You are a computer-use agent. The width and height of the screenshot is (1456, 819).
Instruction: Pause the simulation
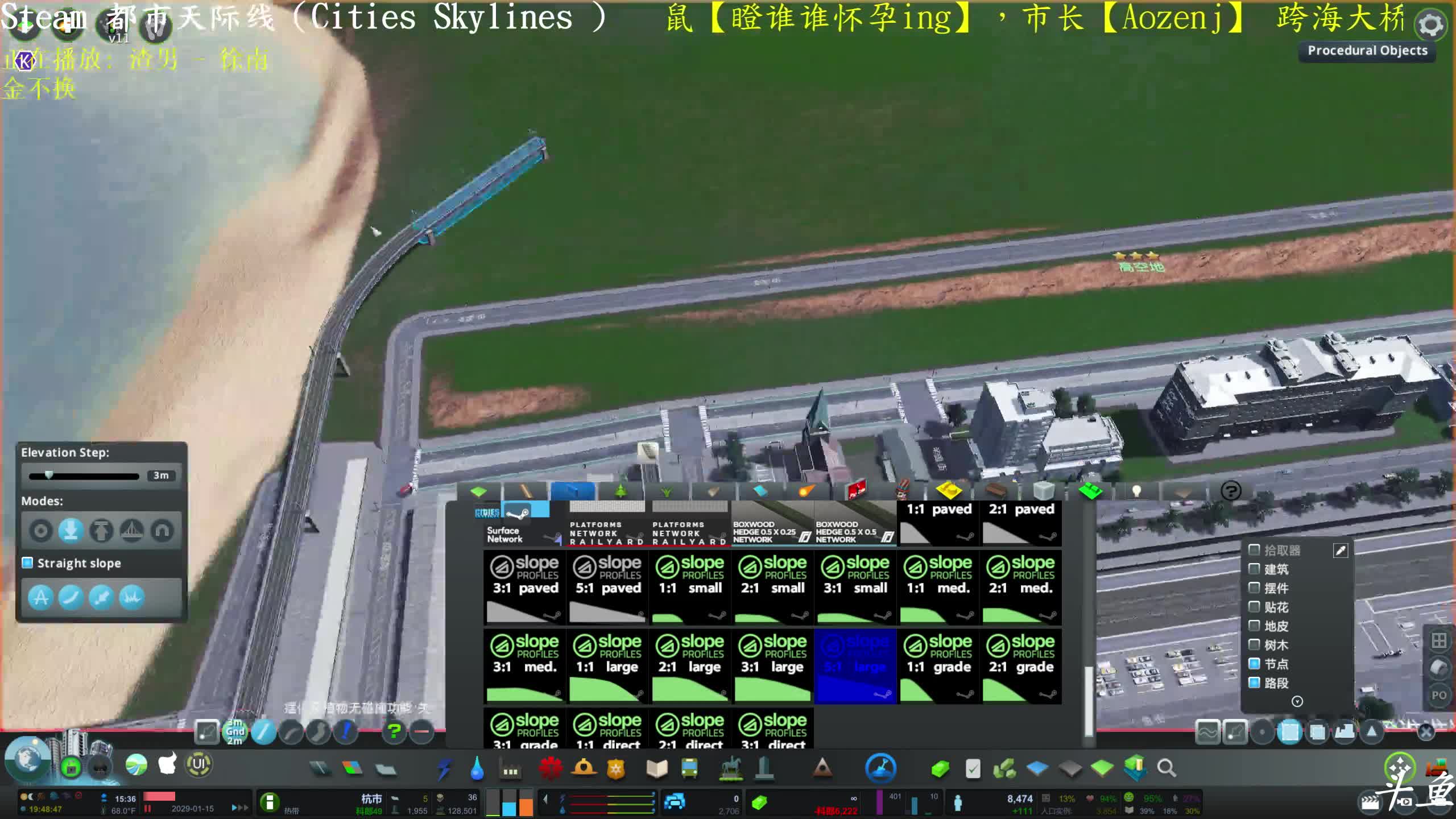pos(148,808)
